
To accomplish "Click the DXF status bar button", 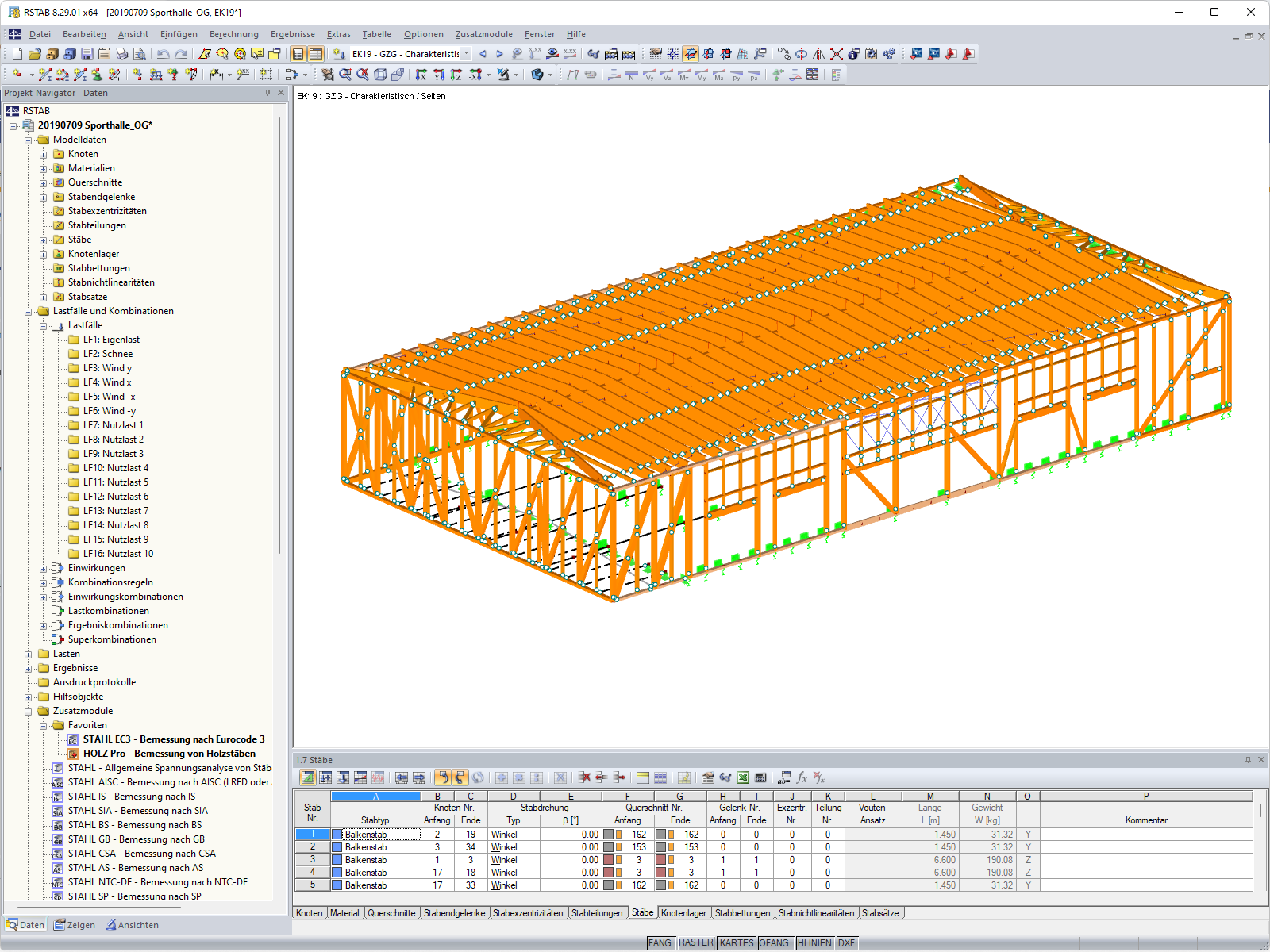I will coord(847,943).
